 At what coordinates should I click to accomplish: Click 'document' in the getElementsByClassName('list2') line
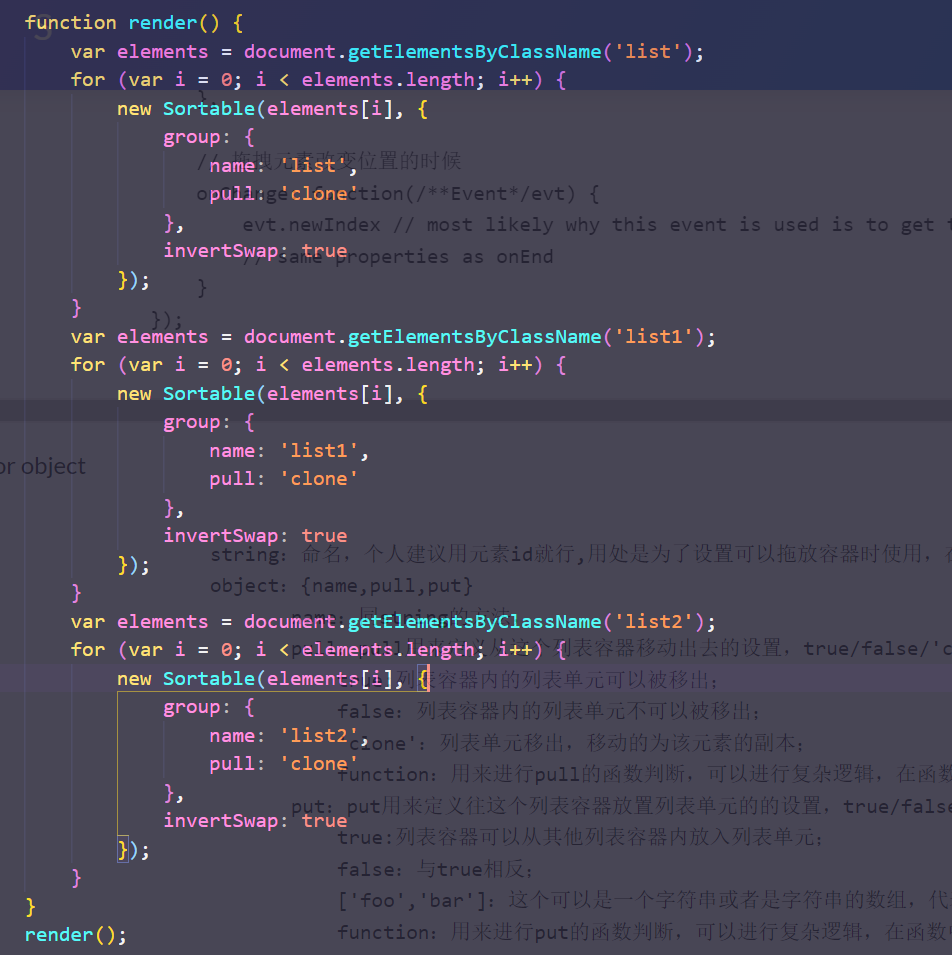(290, 621)
